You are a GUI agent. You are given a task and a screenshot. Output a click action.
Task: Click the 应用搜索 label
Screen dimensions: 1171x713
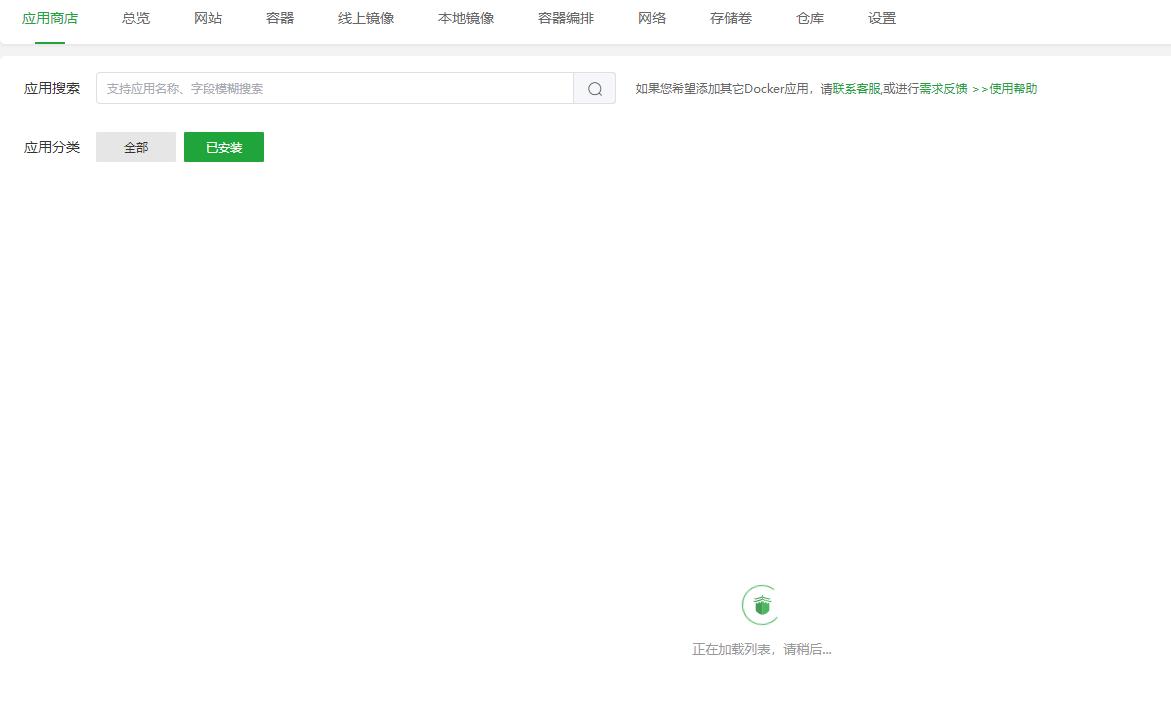pos(52,88)
